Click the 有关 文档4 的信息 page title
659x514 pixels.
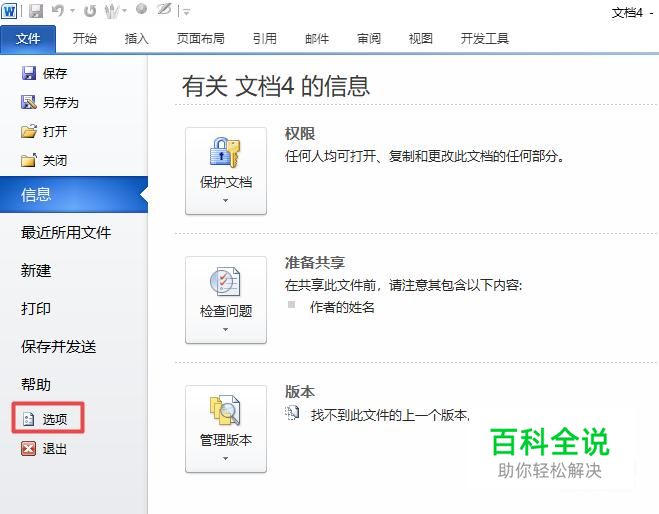click(276, 86)
